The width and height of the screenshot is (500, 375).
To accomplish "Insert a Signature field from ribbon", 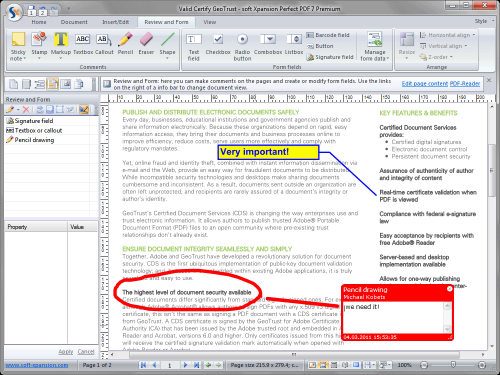I will coord(330,57).
